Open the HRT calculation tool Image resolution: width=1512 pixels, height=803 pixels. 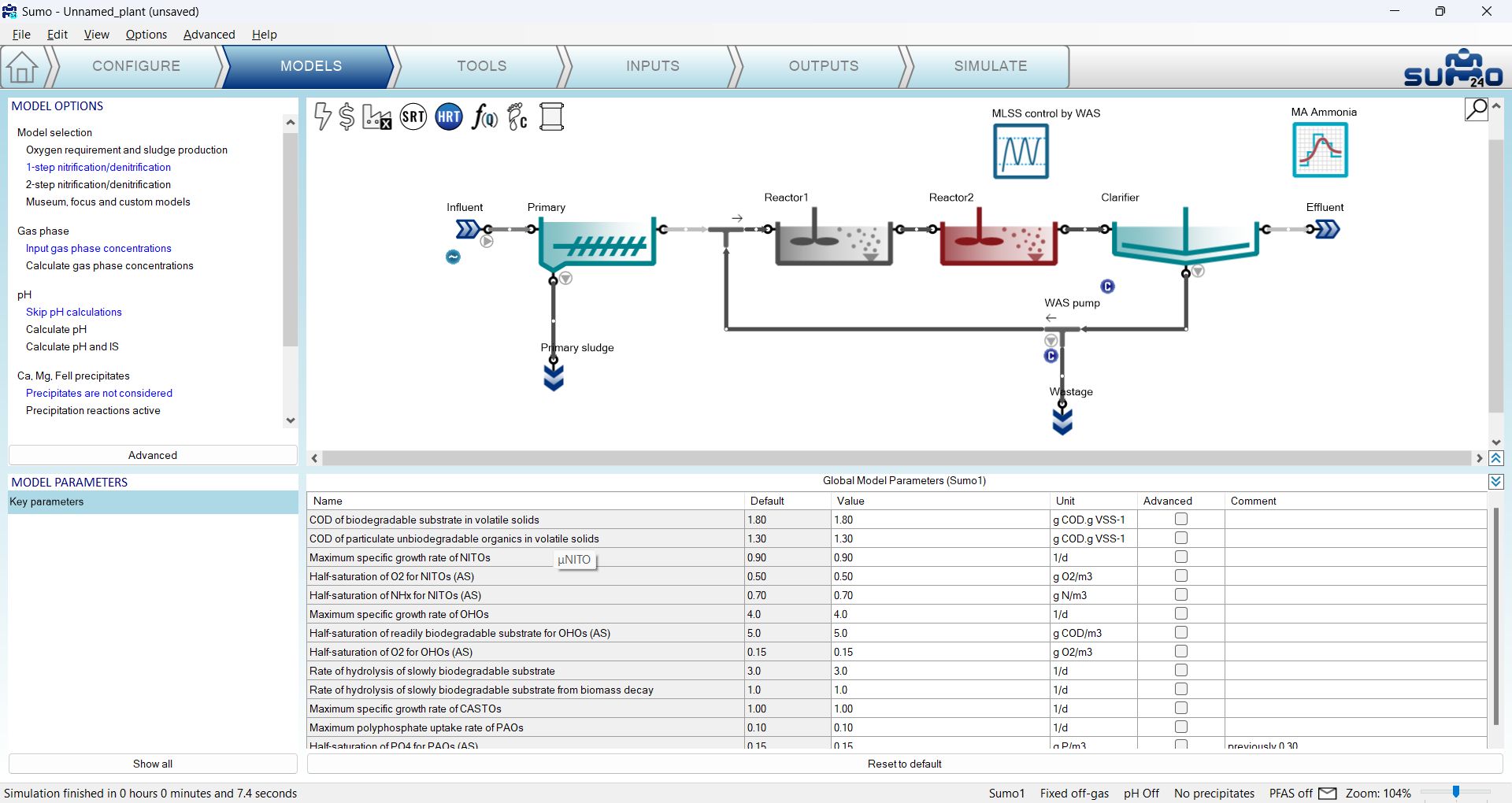pyautogui.click(x=449, y=117)
